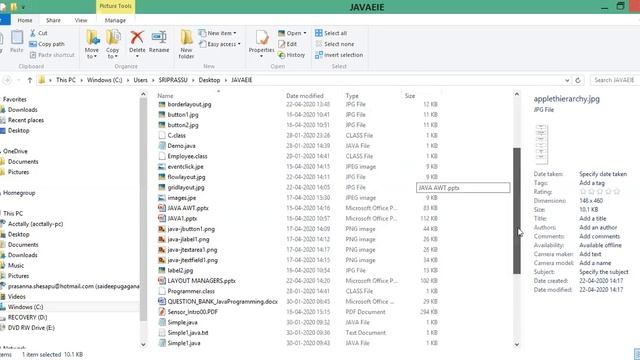
Task: Click Copy path in Clipboard group
Action: click(47, 44)
